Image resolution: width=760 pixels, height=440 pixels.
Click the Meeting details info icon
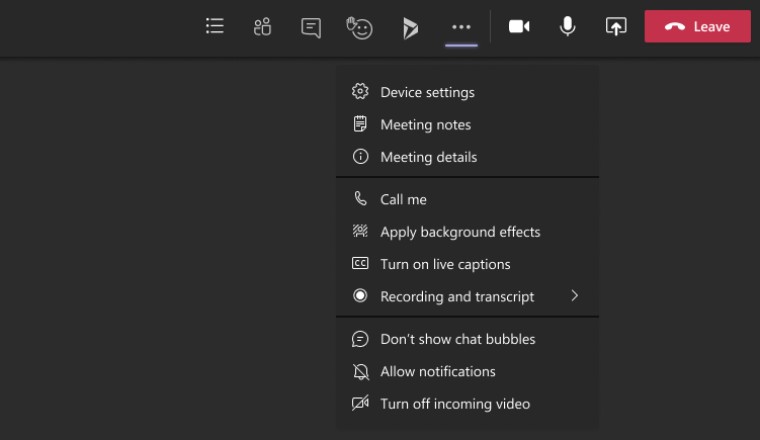[360, 157]
